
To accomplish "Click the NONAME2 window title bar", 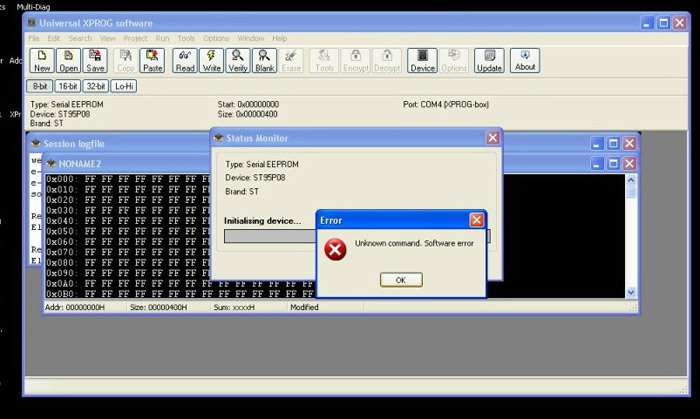I will [127, 164].
